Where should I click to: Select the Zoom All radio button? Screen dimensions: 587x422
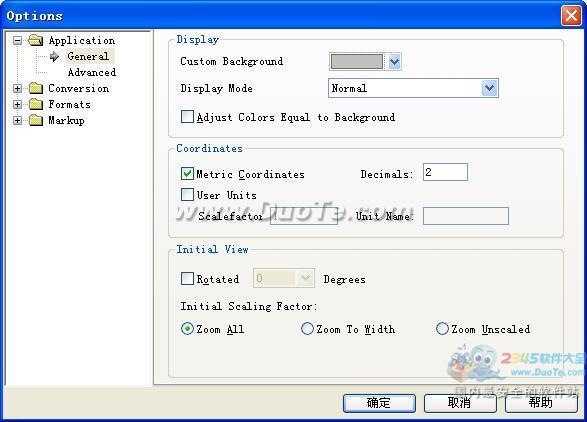(187, 329)
